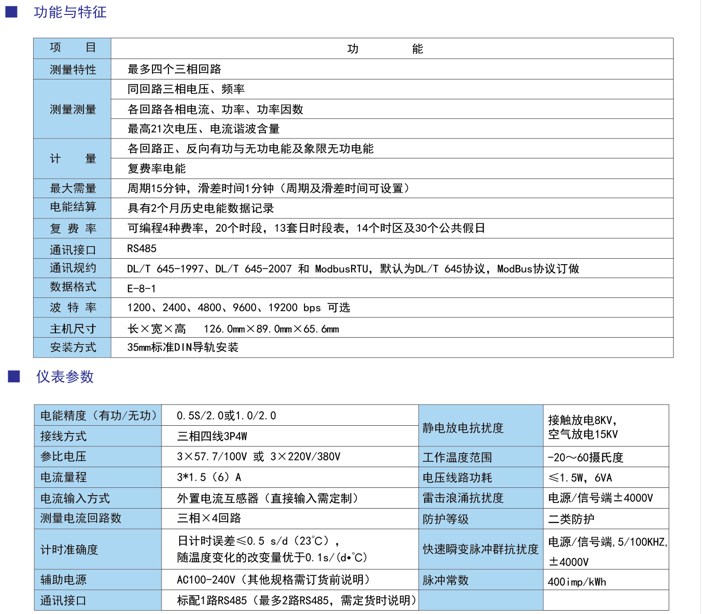Select the 3×57.7/100V voltage value
This screenshot has height=614, width=706.
(258, 456)
